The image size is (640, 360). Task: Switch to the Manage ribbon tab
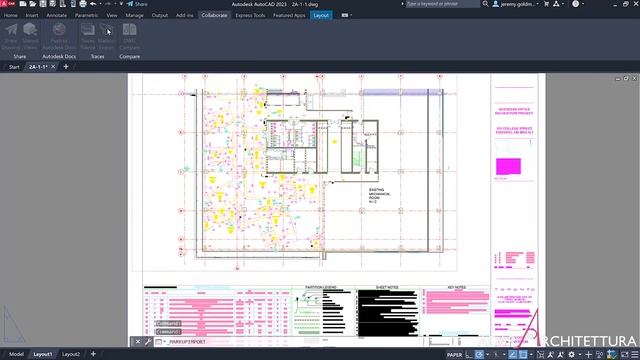[x=134, y=15]
